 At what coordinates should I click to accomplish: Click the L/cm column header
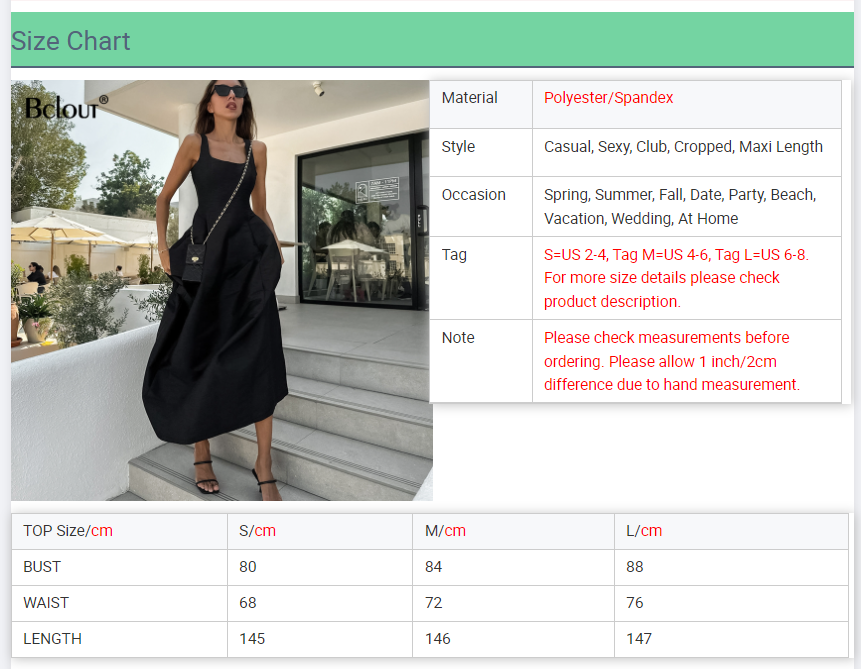click(x=644, y=531)
